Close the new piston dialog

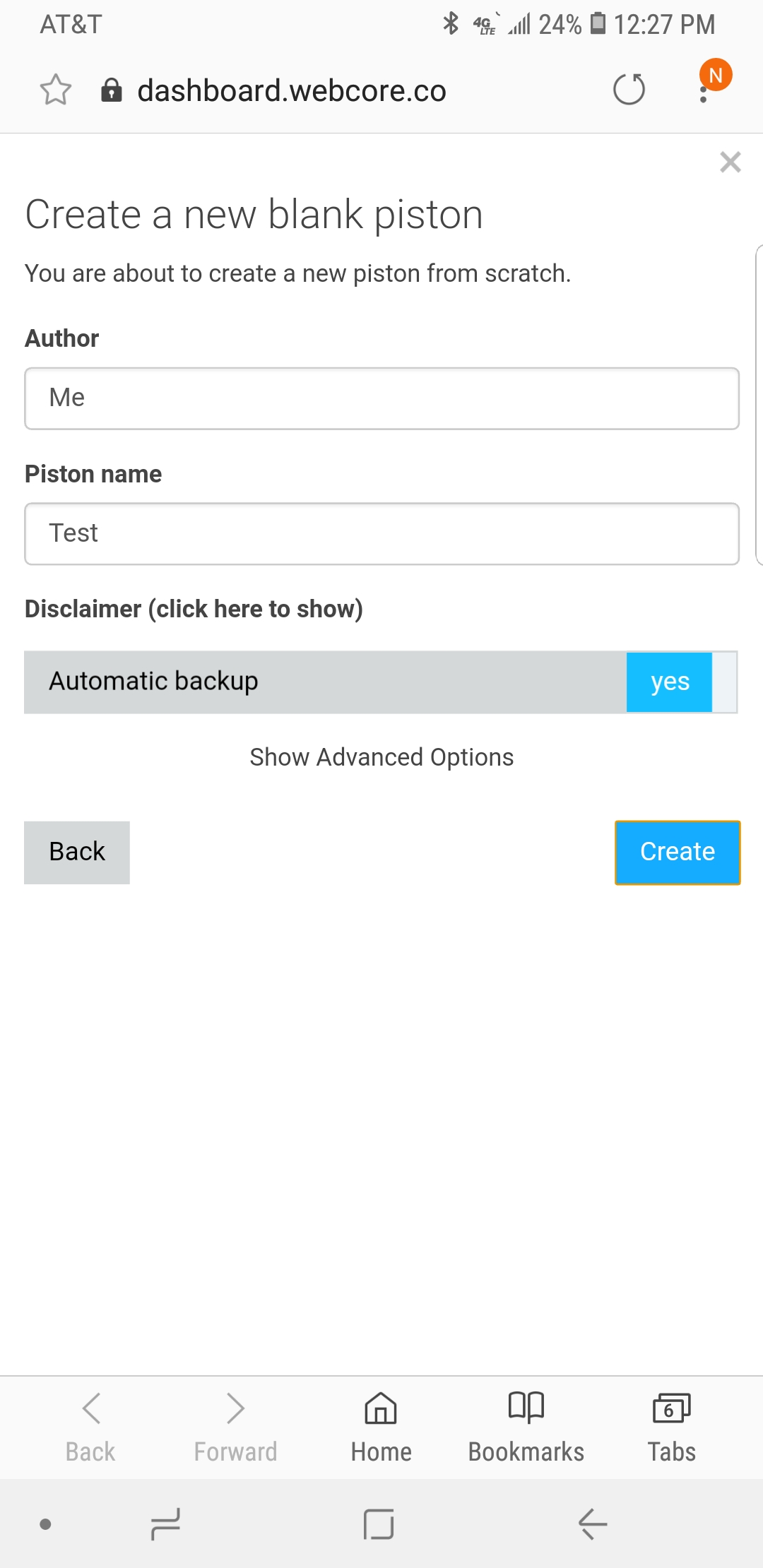coord(731,162)
